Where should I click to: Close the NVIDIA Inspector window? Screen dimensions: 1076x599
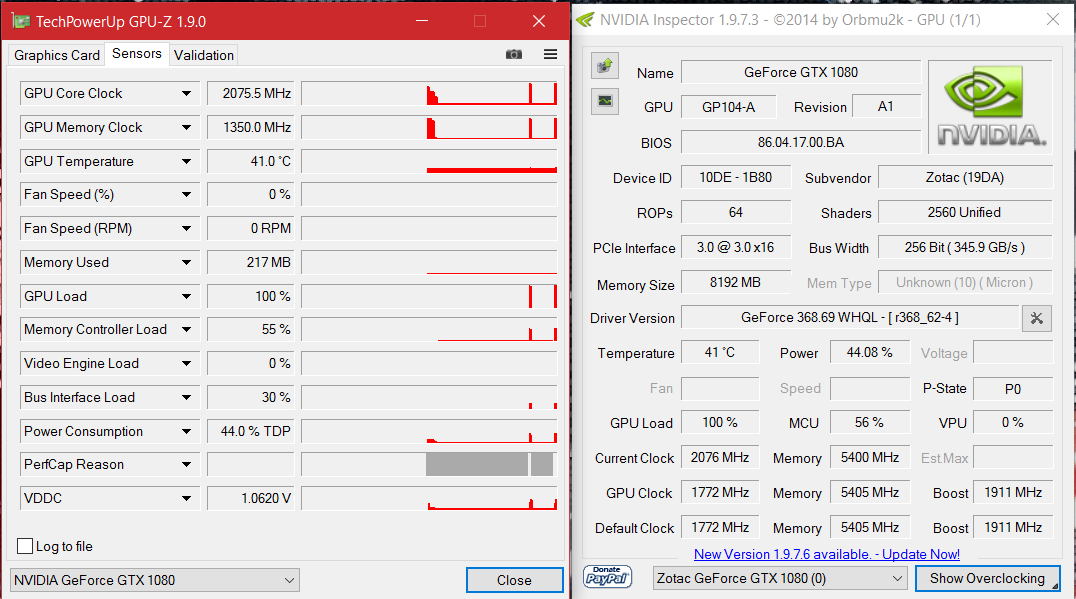1053,20
